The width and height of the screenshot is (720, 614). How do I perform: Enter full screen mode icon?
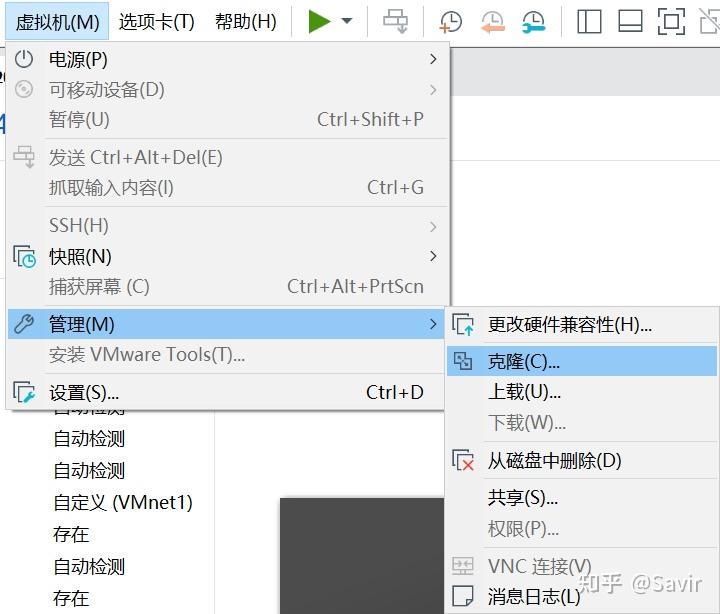[671, 21]
